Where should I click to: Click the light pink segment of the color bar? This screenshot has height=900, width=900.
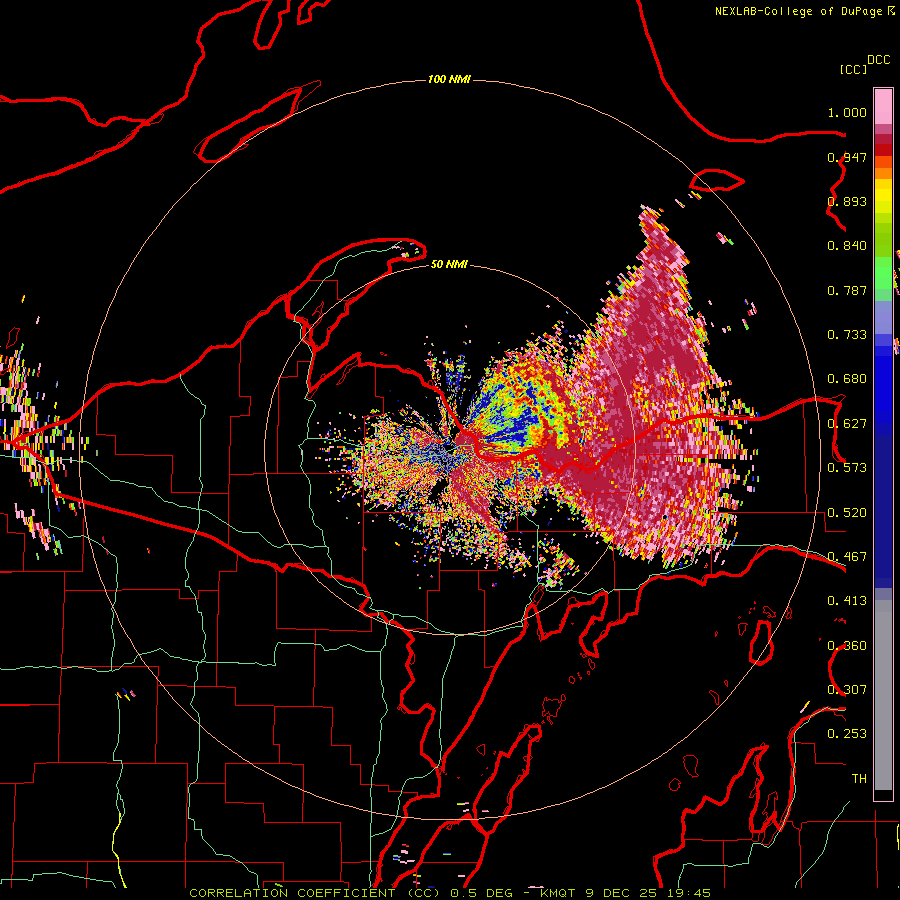pos(883,106)
